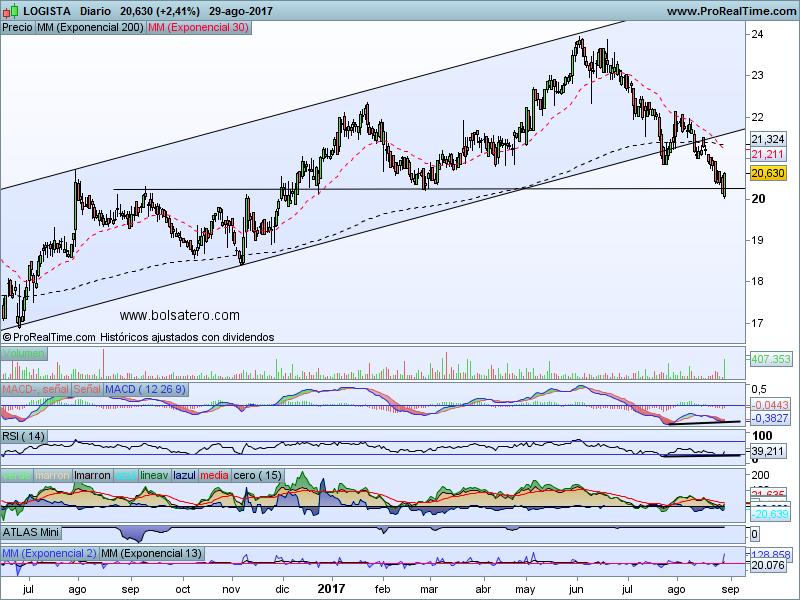800x600 pixels.
Task: Click the 21,324 moving average price tag
Action: (767, 140)
